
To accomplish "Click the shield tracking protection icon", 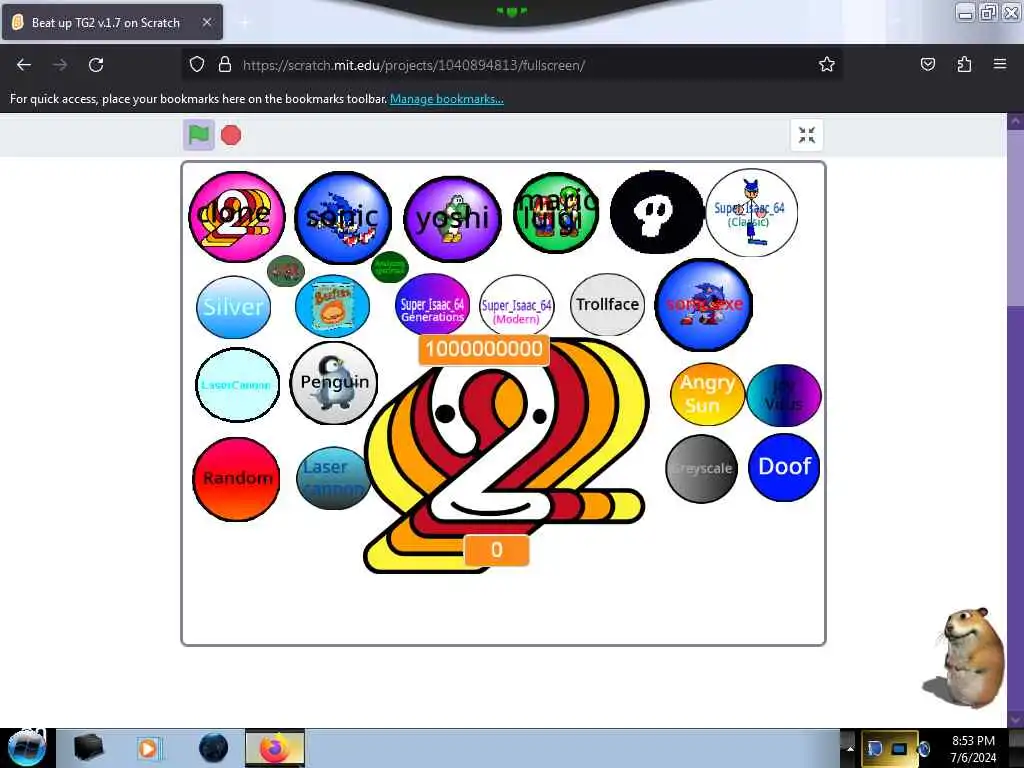I will coord(197,65).
